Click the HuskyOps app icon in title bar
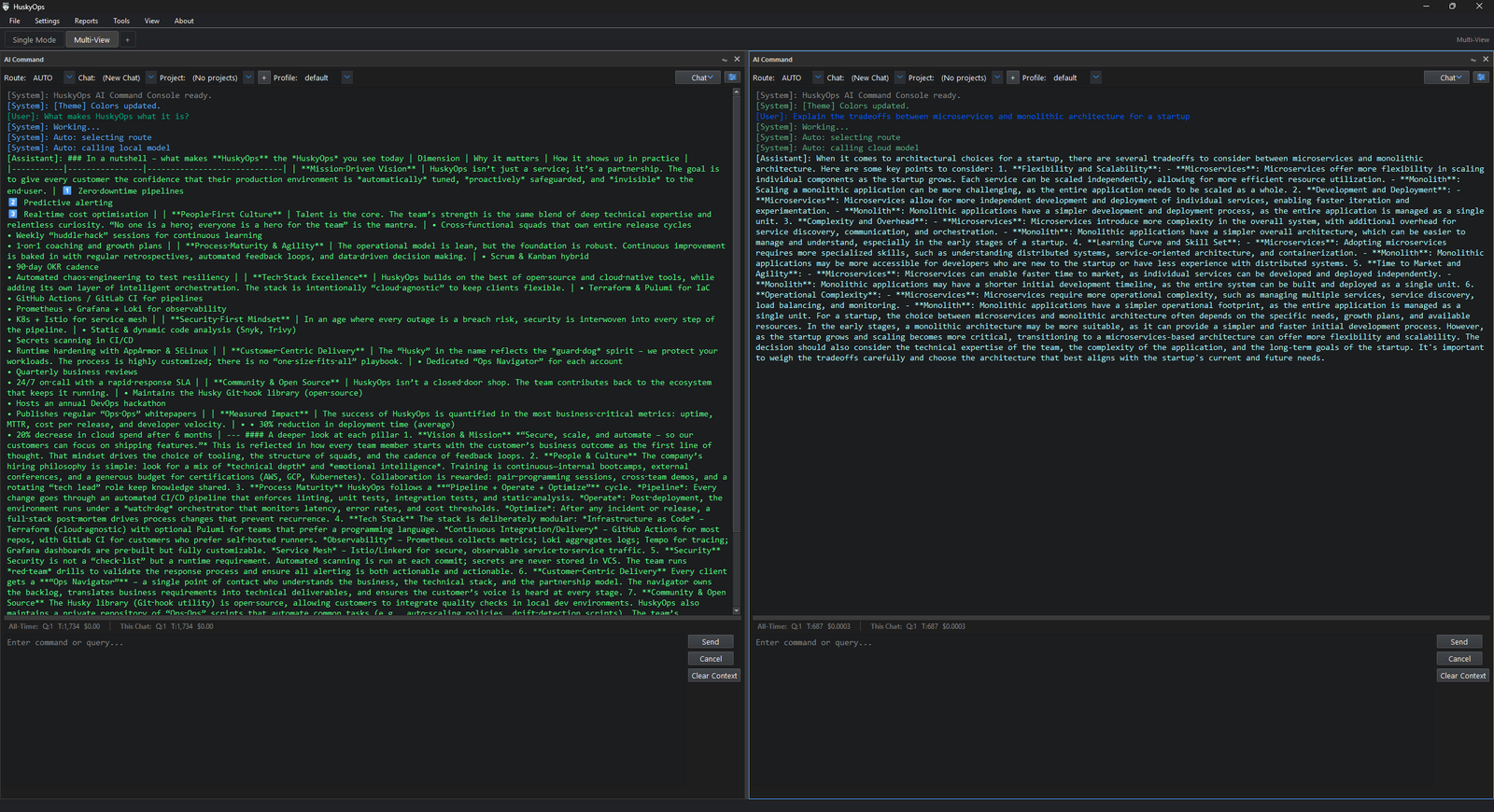This screenshot has width=1494, height=812. [7, 7]
